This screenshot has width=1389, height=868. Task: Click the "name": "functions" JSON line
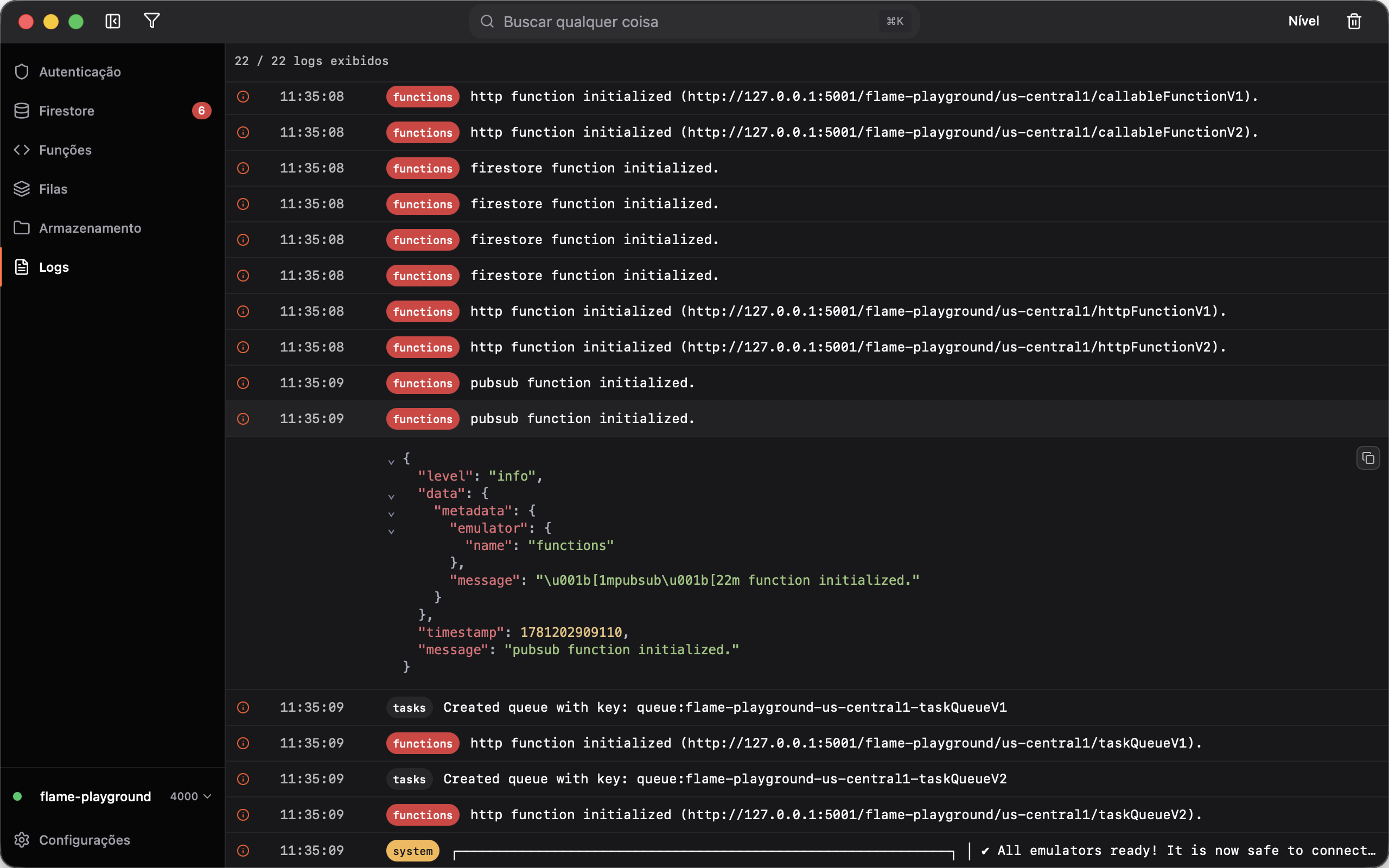pyautogui.click(x=539, y=545)
